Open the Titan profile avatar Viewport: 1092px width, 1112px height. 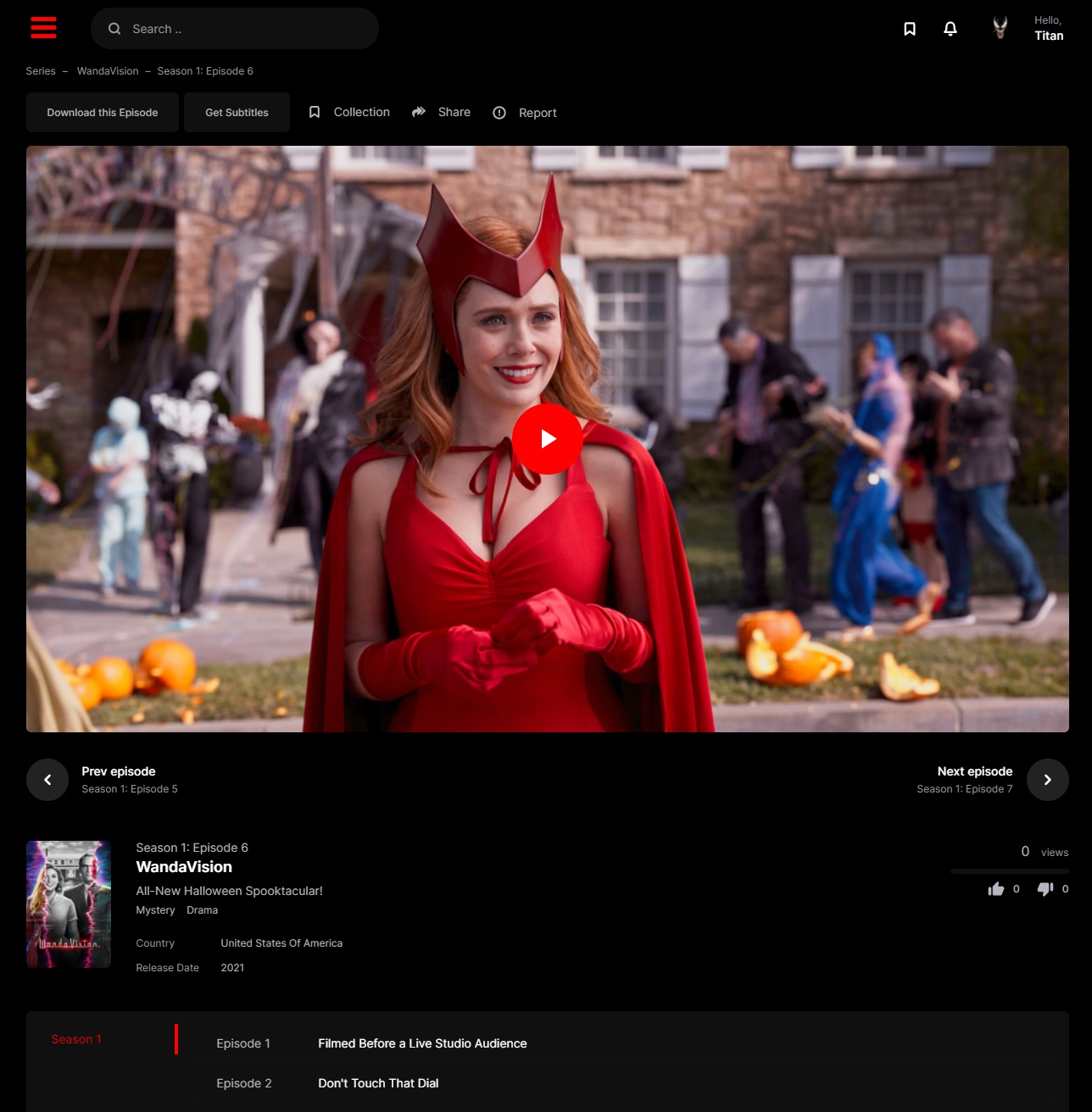click(1000, 28)
